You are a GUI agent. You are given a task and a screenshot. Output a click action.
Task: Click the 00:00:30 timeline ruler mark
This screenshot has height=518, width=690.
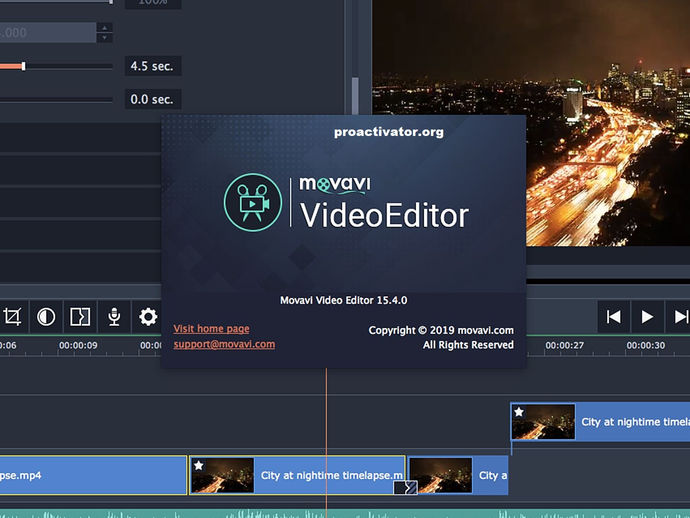646,345
